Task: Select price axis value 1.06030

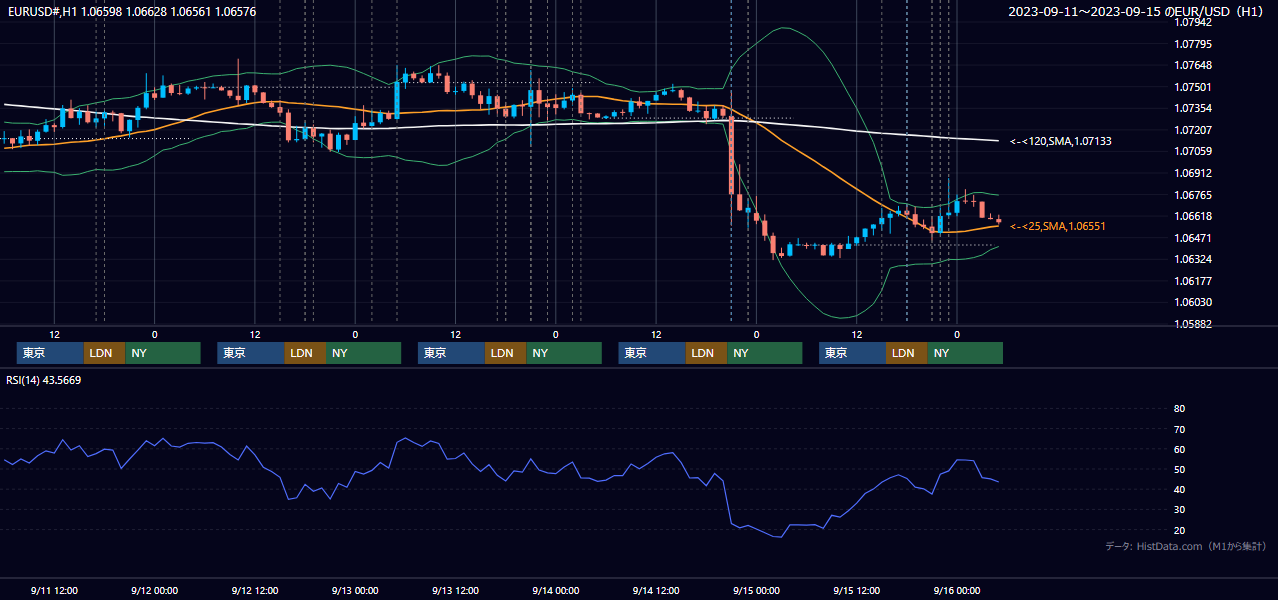Action: coord(1192,302)
